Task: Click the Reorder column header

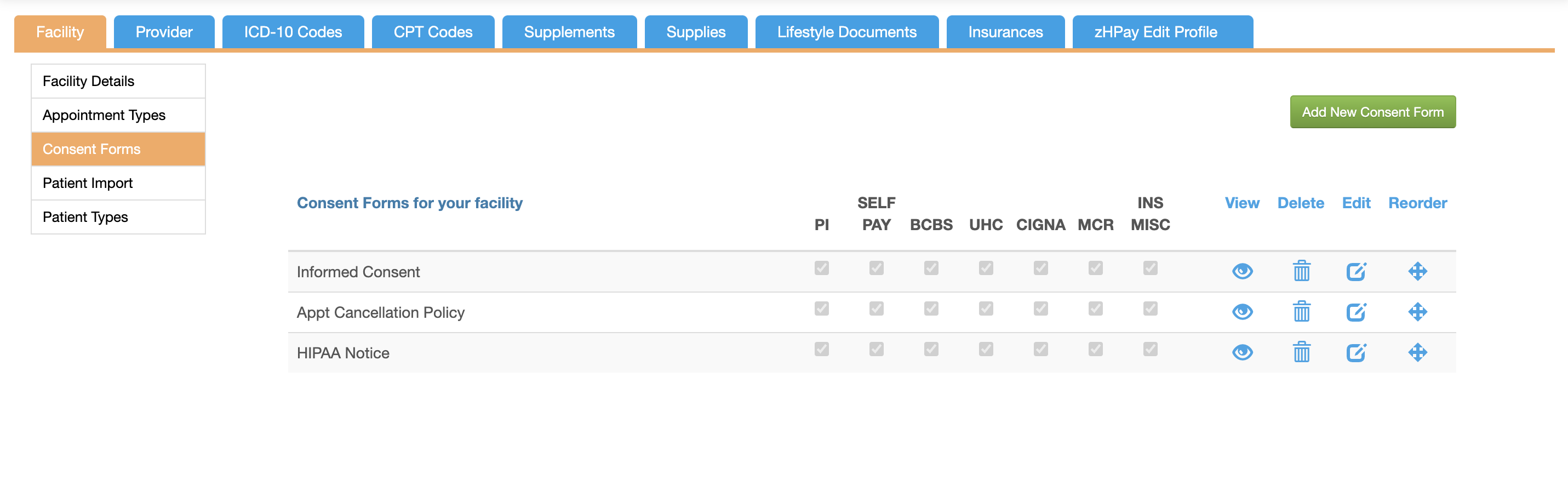Action: pyautogui.click(x=1417, y=203)
